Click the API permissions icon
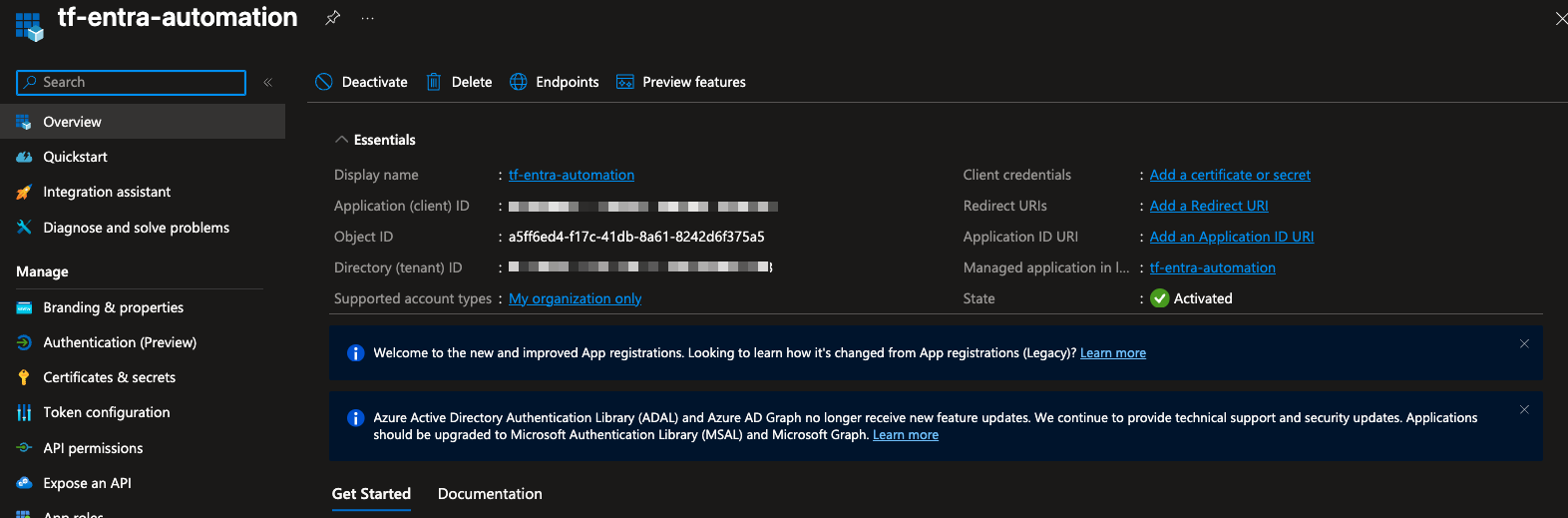 click(x=24, y=448)
